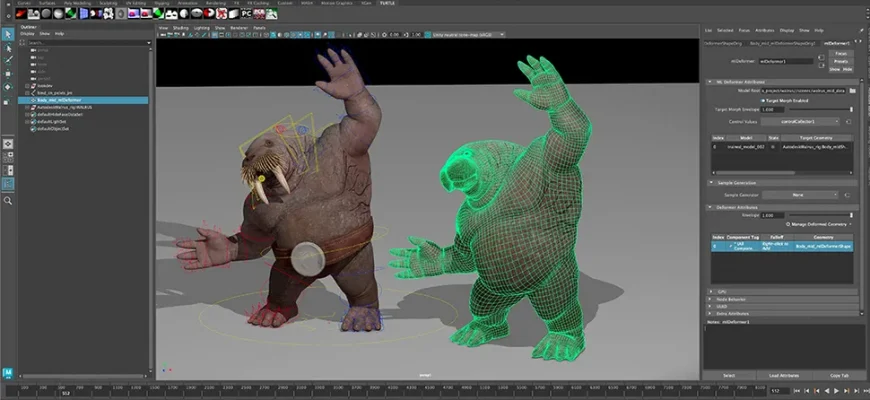Select the arrow Select tool in toolbox

coord(8,34)
